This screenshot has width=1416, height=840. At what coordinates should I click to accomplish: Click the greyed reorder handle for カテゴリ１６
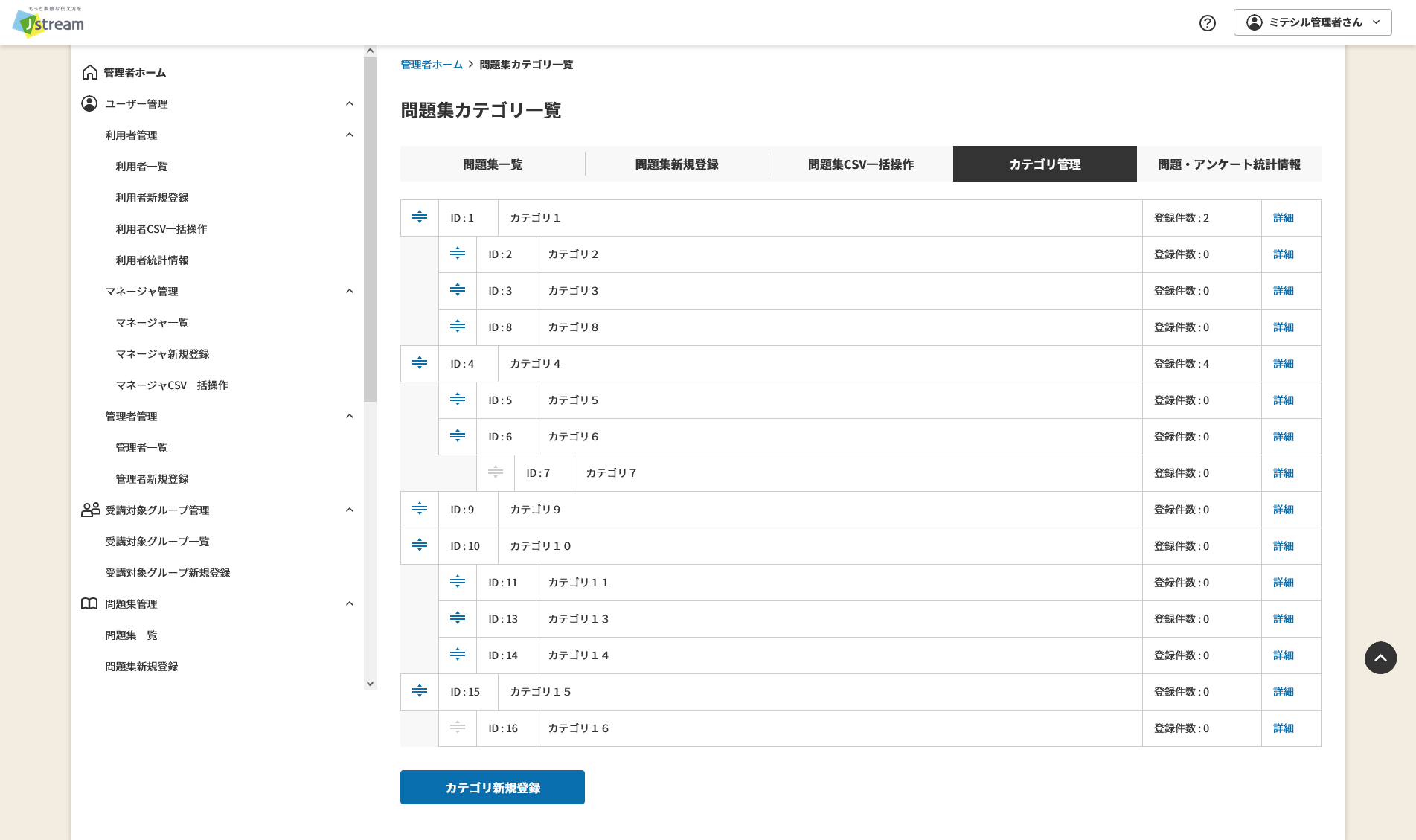coord(458,728)
